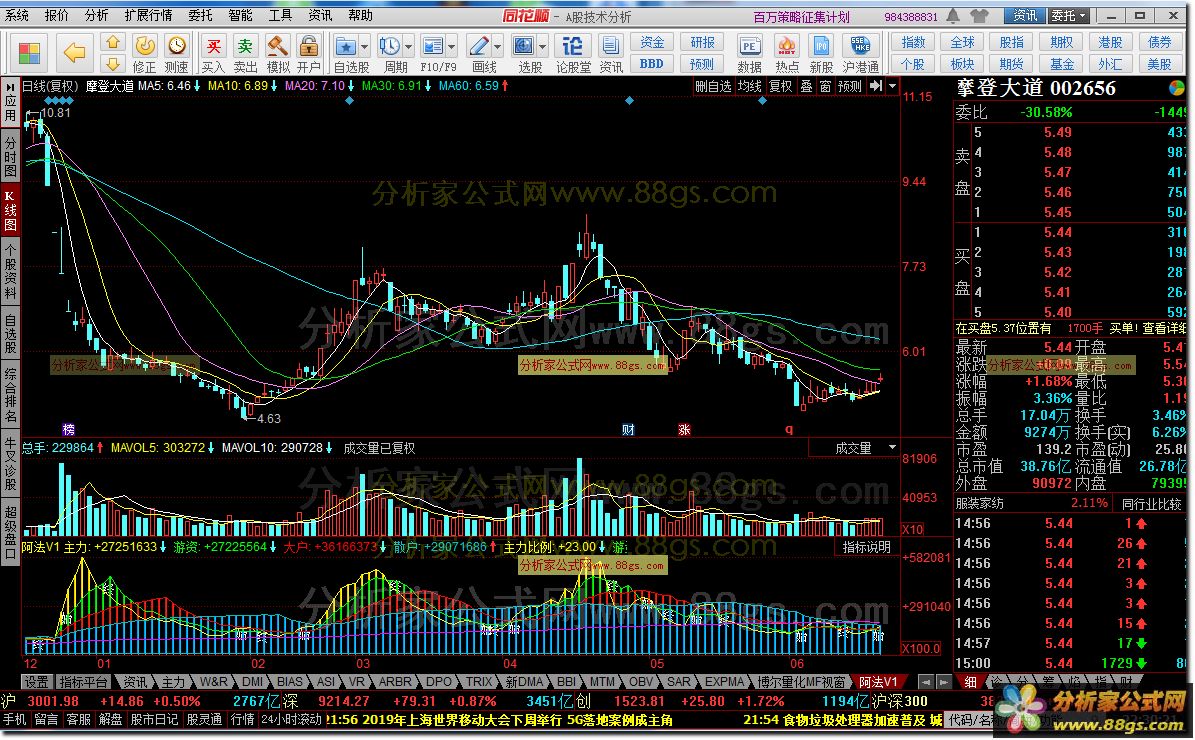1195x740 pixels.
Task: Click the 买入 buy icon
Action: click(x=214, y=46)
